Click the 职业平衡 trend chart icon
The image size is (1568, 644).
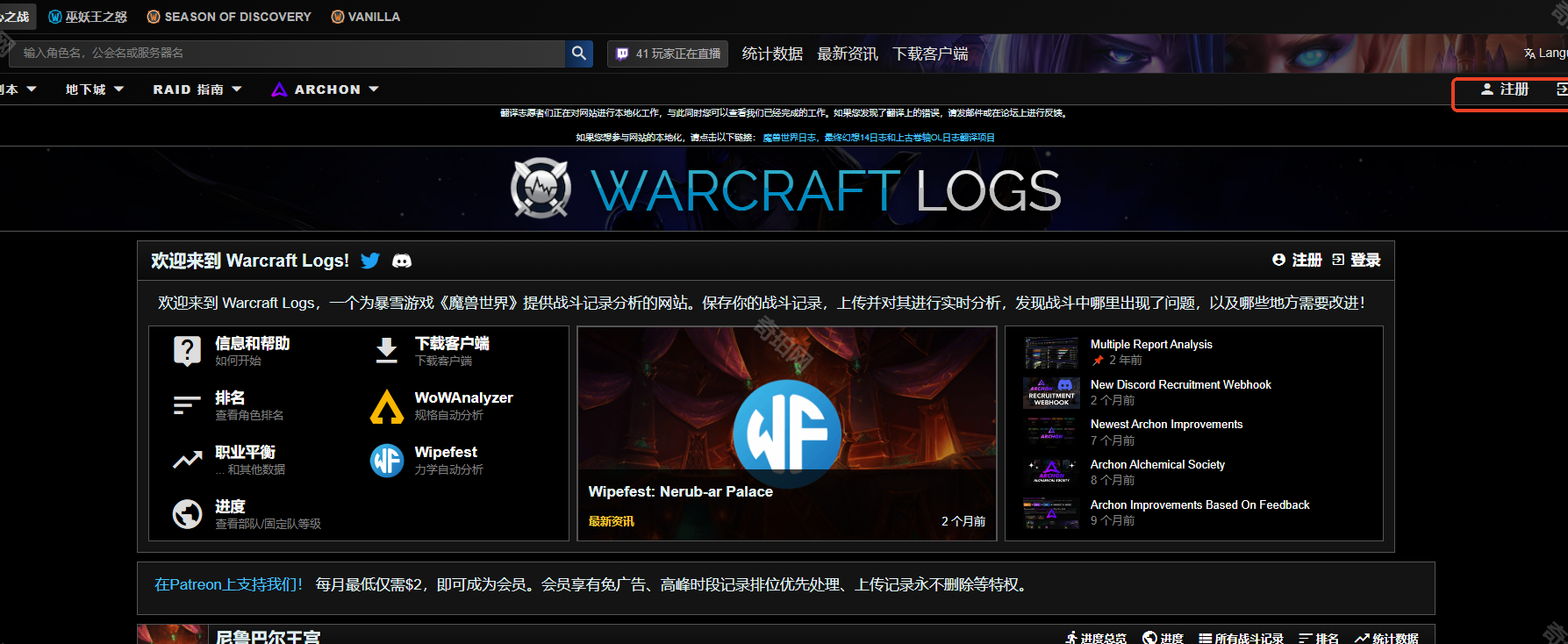pos(187,460)
